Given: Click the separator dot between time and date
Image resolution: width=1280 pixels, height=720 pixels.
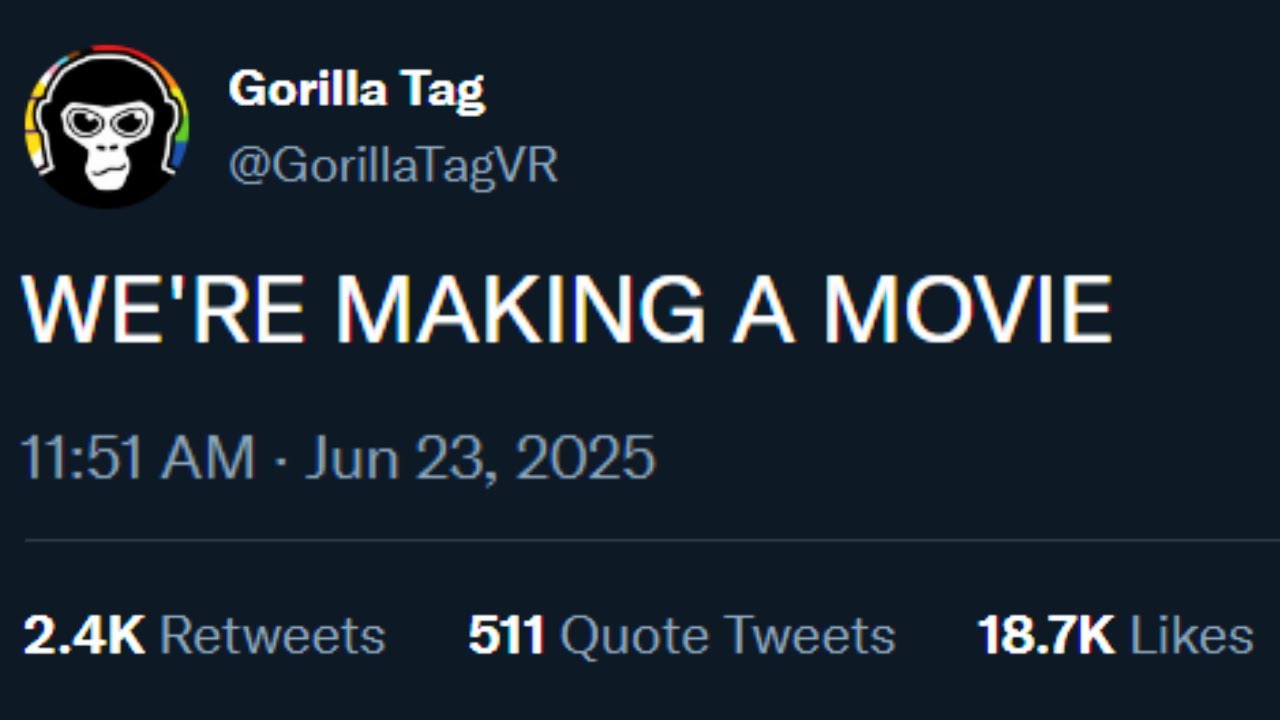Looking at the screenshot, I should (x=280, y=460).
